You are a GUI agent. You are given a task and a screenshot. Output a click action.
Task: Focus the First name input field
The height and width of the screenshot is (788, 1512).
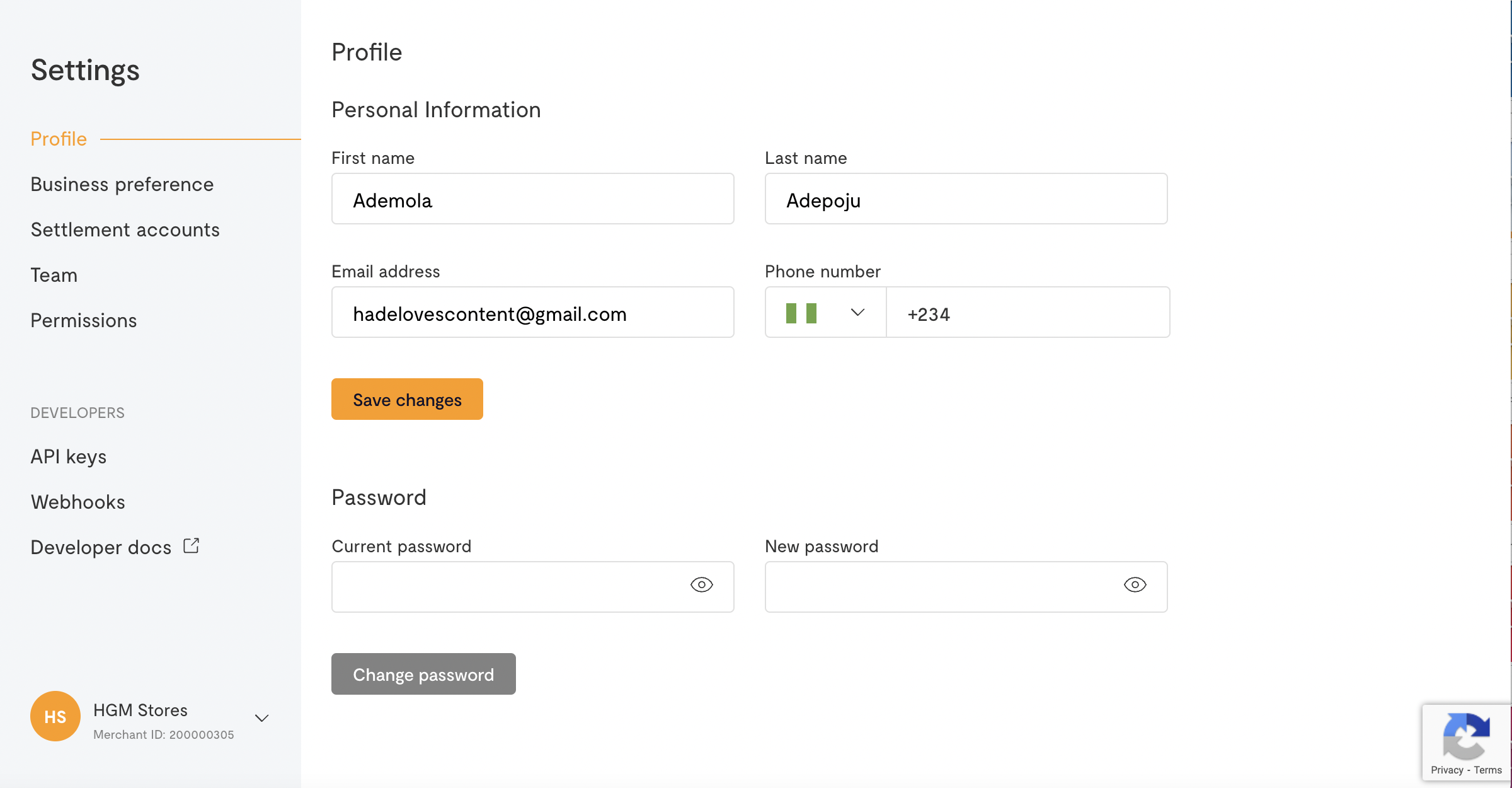coord(532,199)
